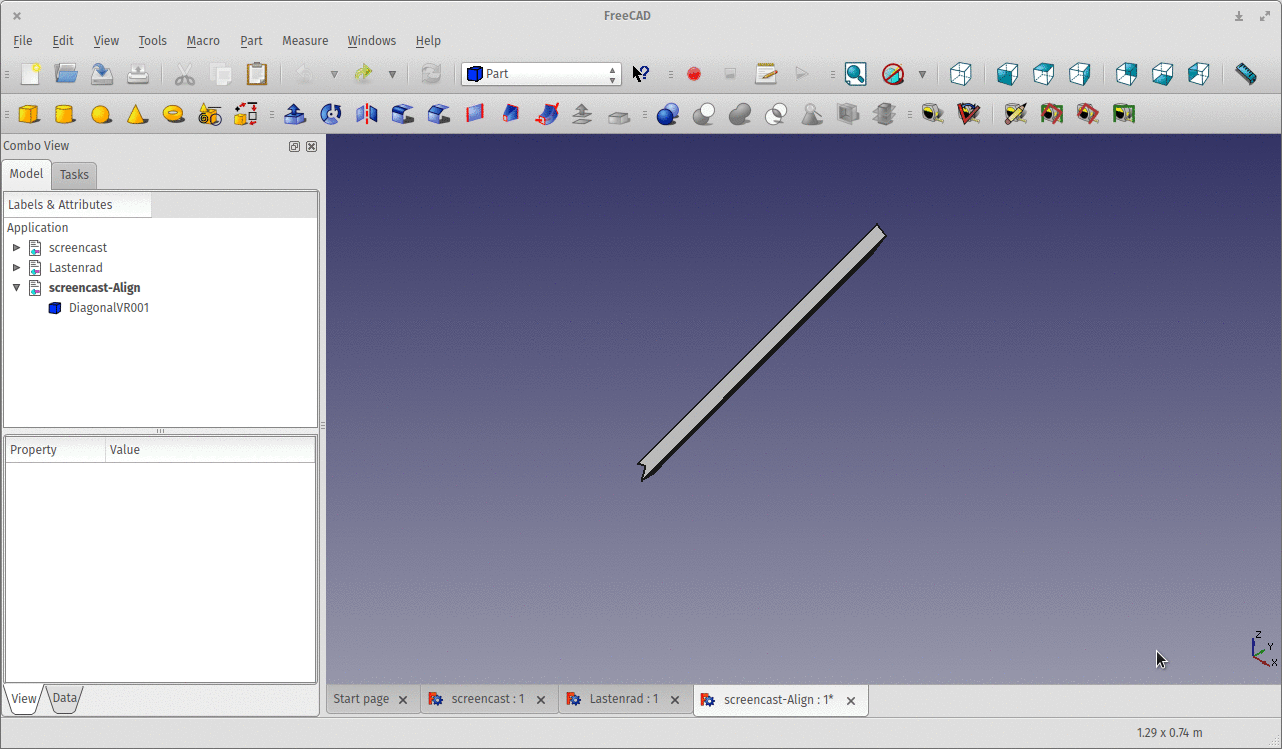Switch to the Data property tab
Screen dimensions: 1282x749
pos(64,699)
